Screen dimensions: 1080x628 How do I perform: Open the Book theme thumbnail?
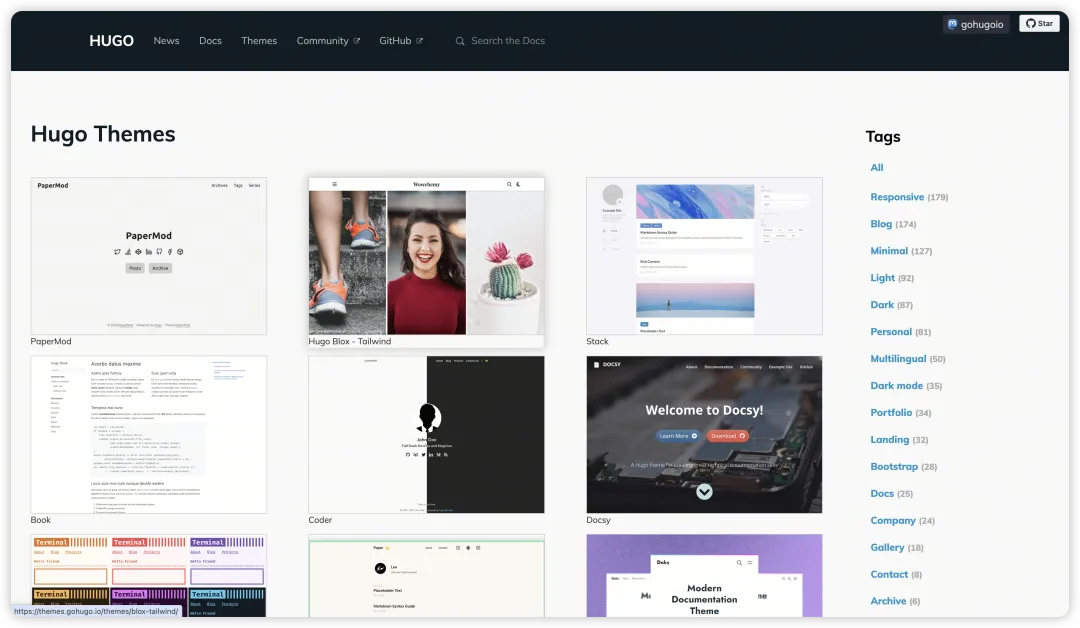point(149,435)
